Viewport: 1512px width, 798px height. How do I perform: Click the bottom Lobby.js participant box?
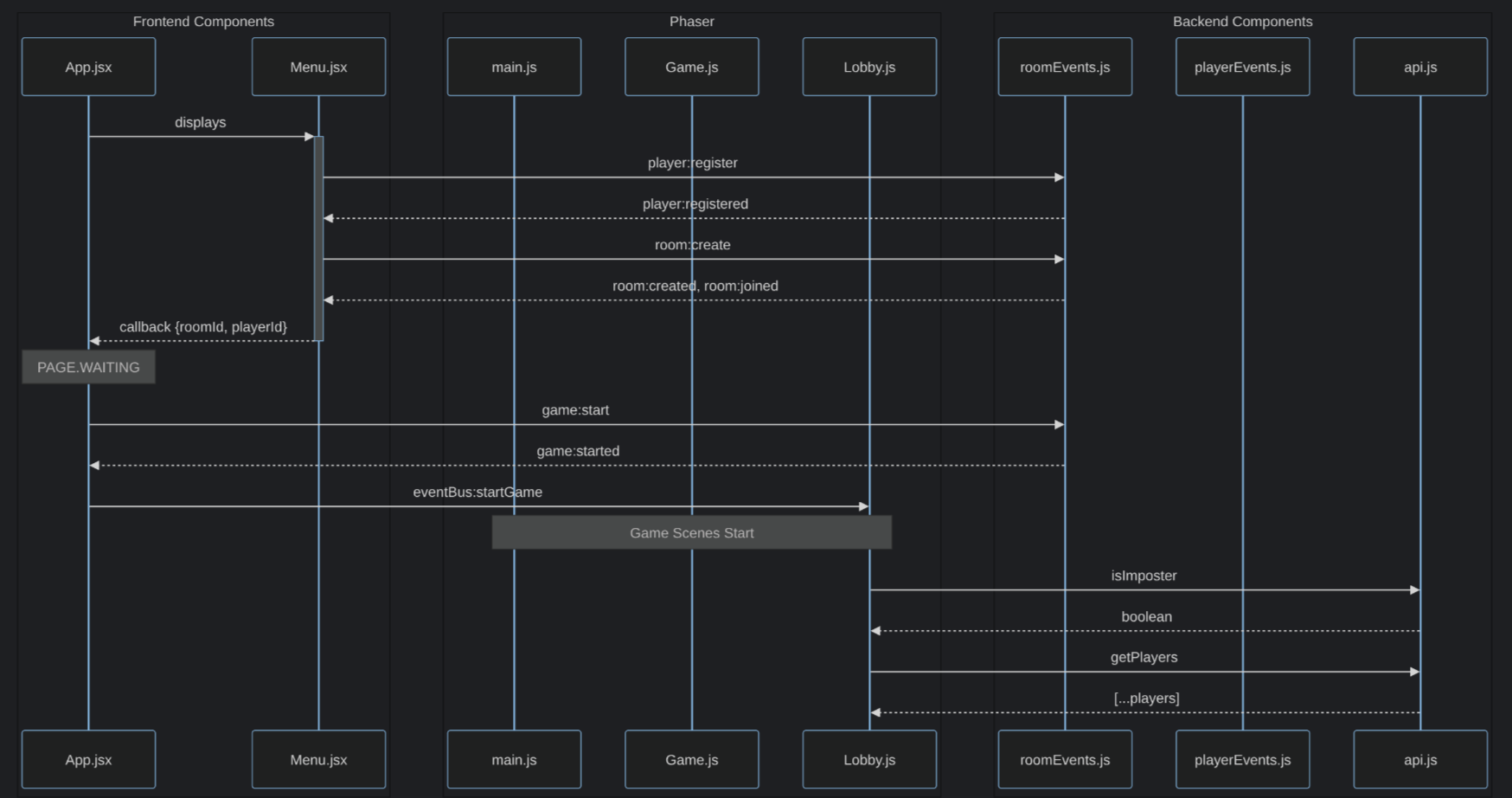[869, 759]
